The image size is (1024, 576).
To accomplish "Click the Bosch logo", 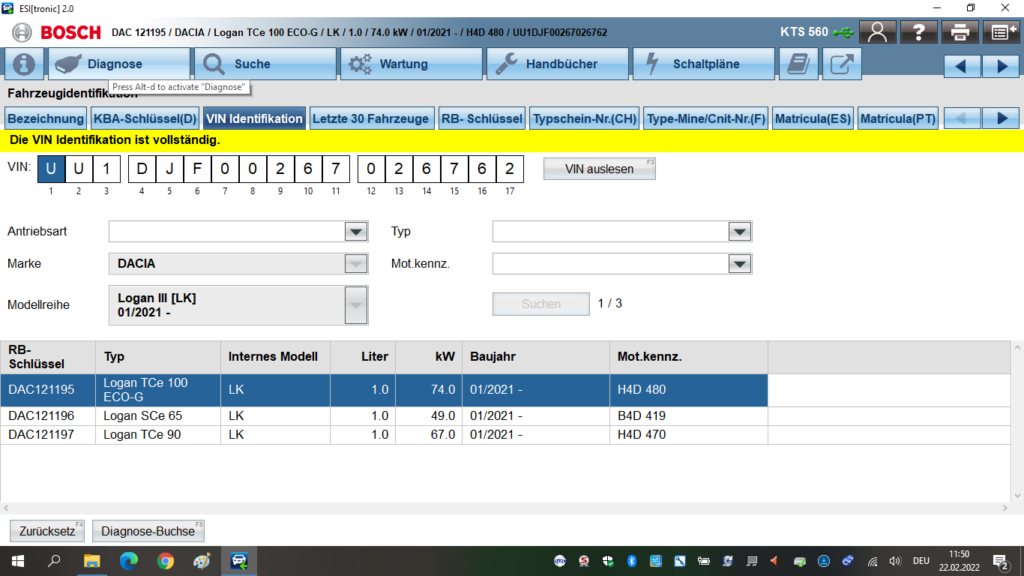I will click(x=57, y=32).
